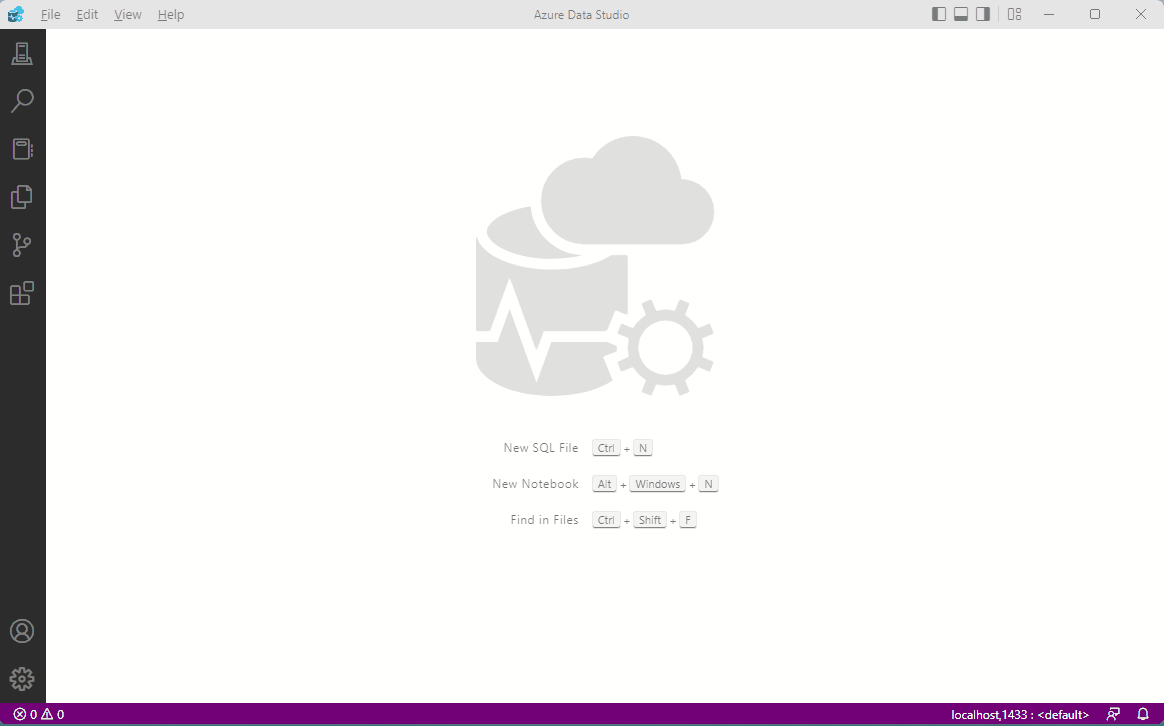
Task: Open the Accounts icon in activity bar
Action: 22,631
